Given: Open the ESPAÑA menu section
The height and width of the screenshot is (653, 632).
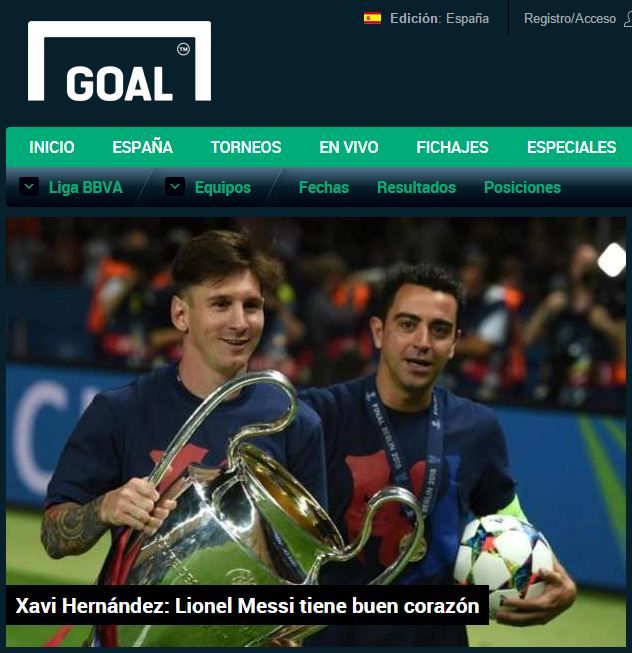Looking at the screenshot, I should 142,147.
